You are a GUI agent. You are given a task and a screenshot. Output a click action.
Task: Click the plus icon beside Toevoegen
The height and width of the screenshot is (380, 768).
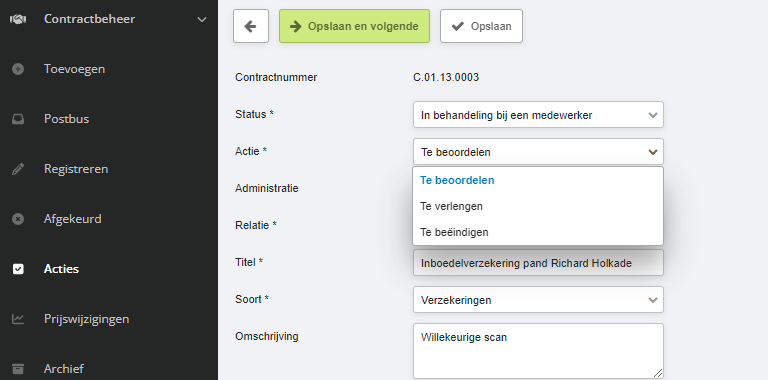[x=18, y=69]
